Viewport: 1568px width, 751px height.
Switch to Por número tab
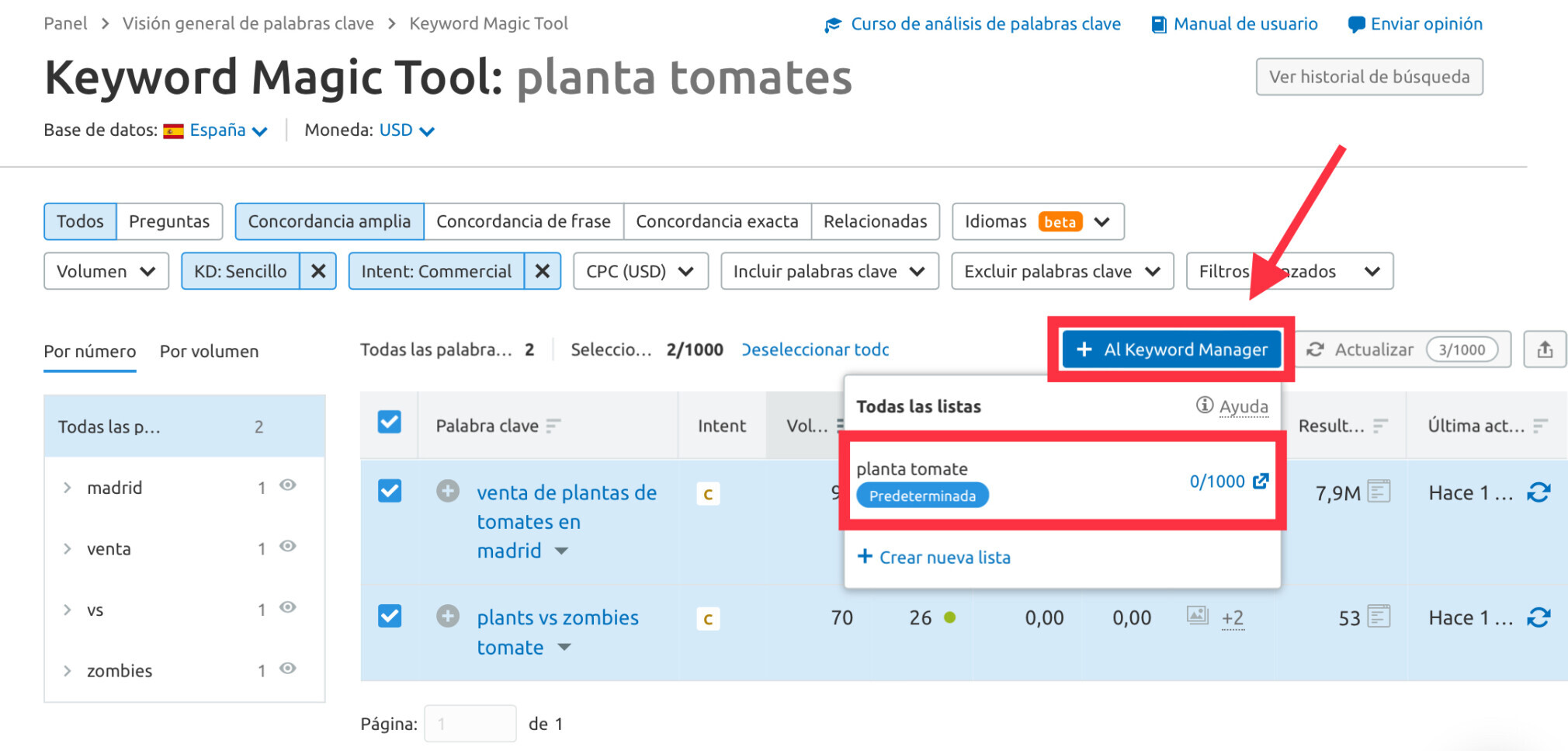(x=90, y=351)
